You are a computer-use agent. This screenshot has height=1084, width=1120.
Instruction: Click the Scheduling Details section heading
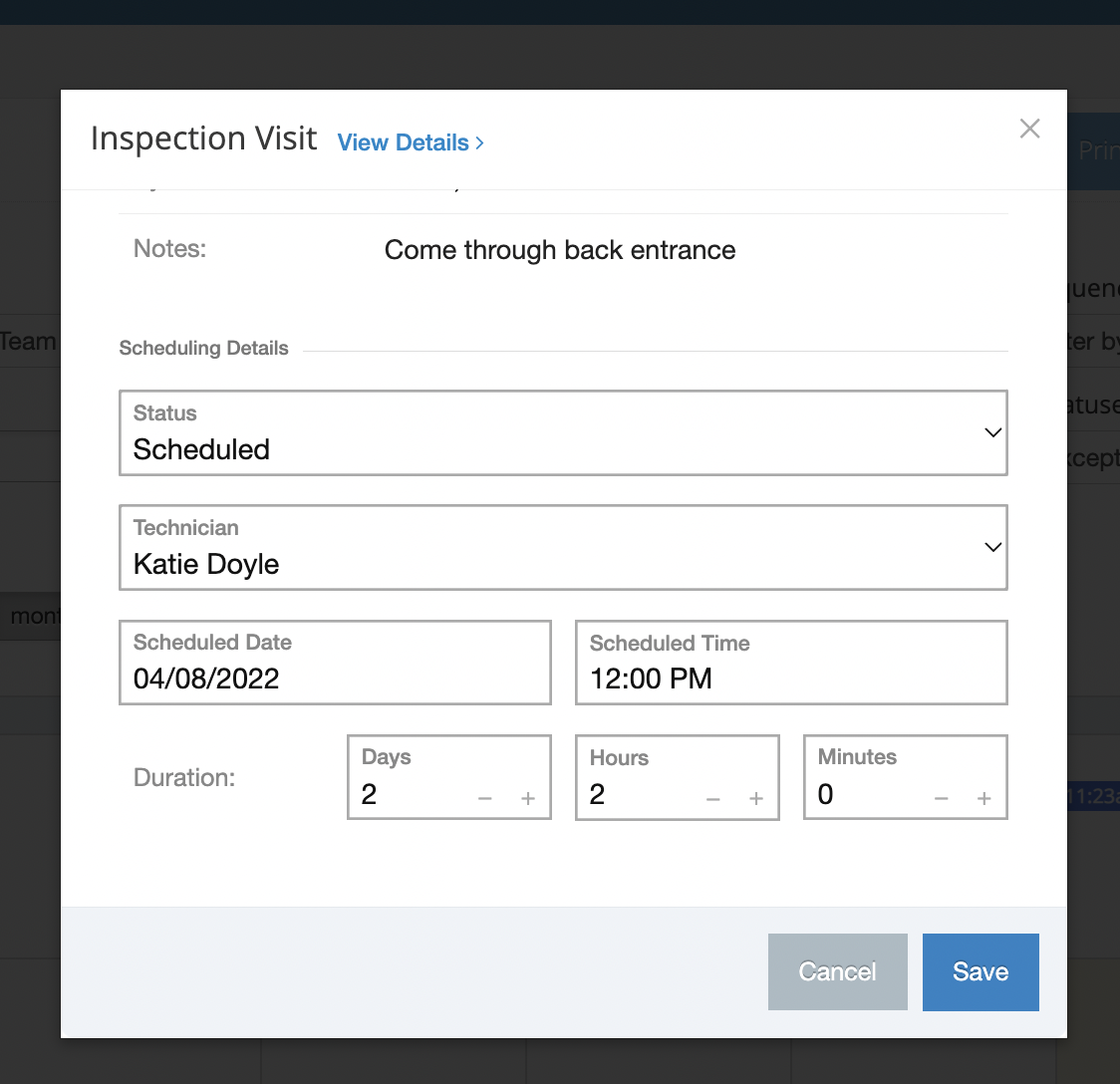[x=203, y=348]
